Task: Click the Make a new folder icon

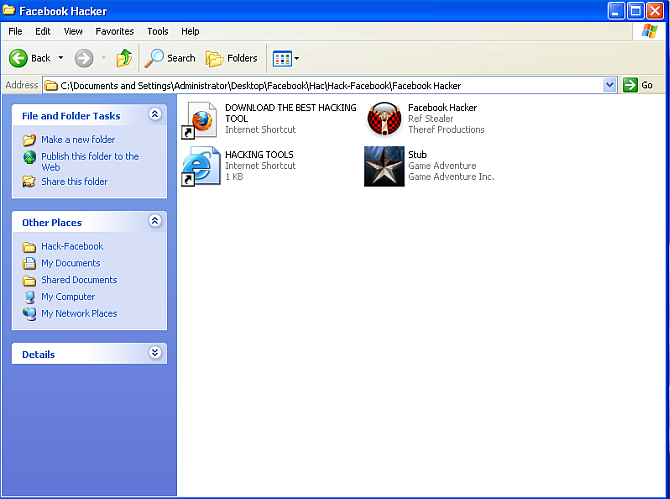Action: coord(29,140)
